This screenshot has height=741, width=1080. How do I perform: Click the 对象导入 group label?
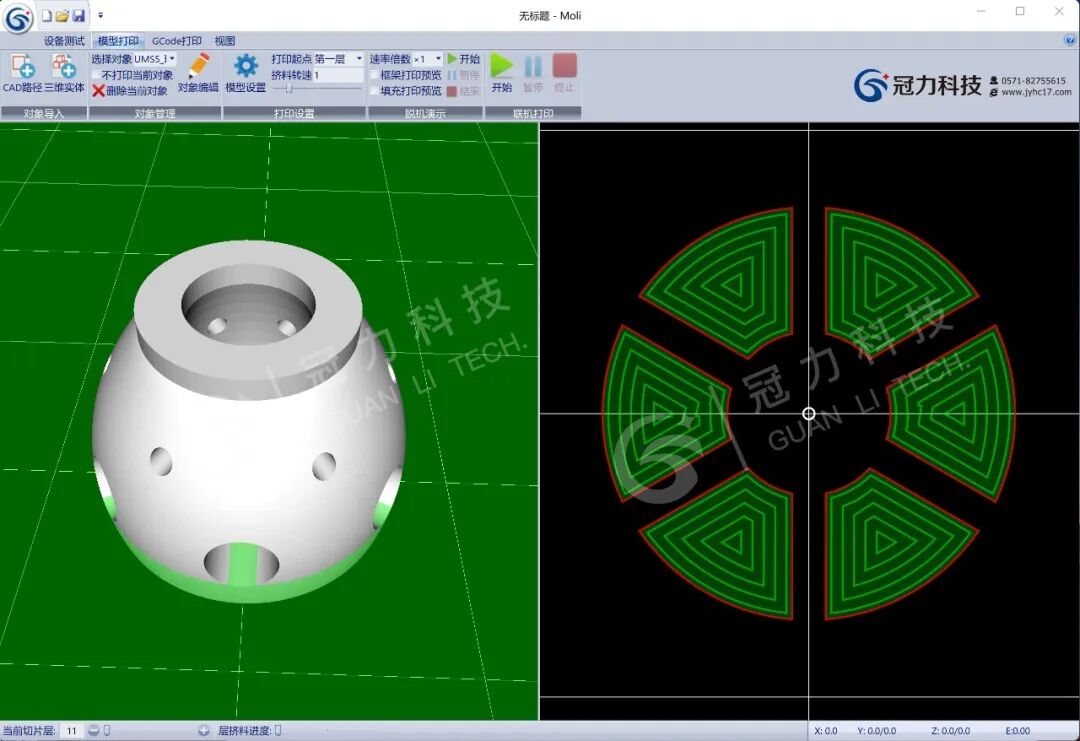click(x=43, y=114)
